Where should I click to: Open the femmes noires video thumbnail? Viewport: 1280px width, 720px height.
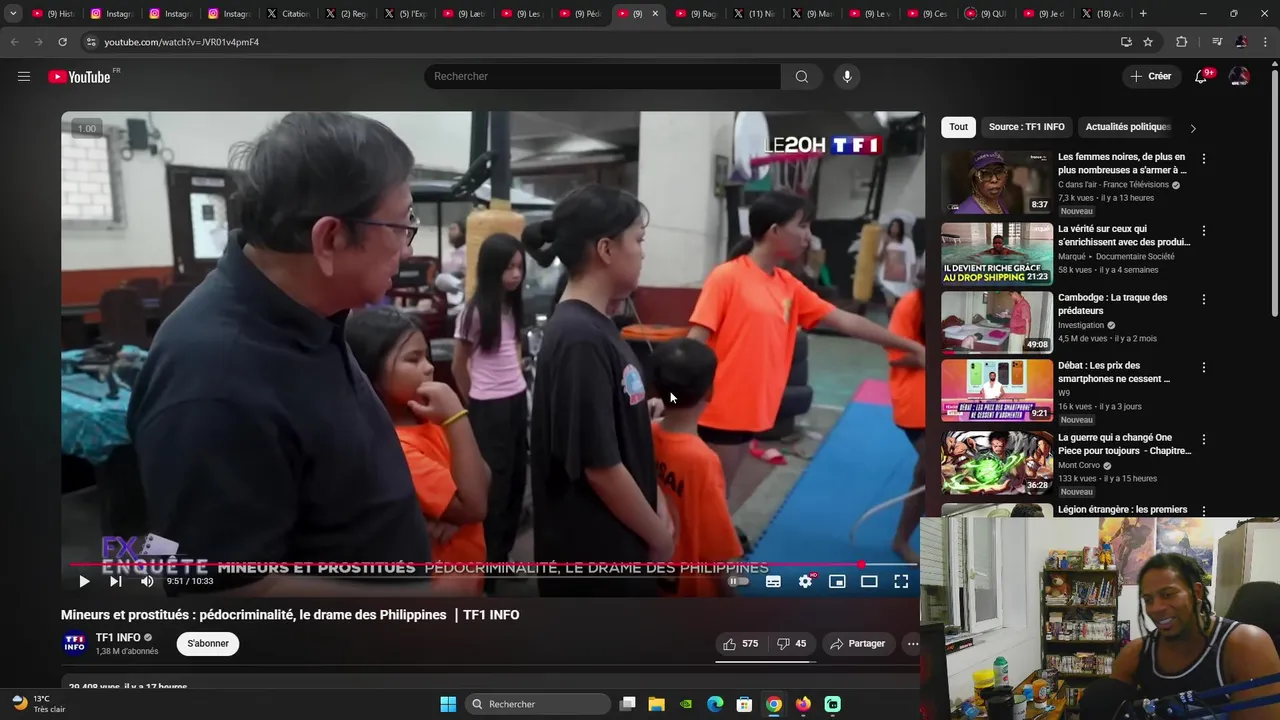[x=997, y=182]
